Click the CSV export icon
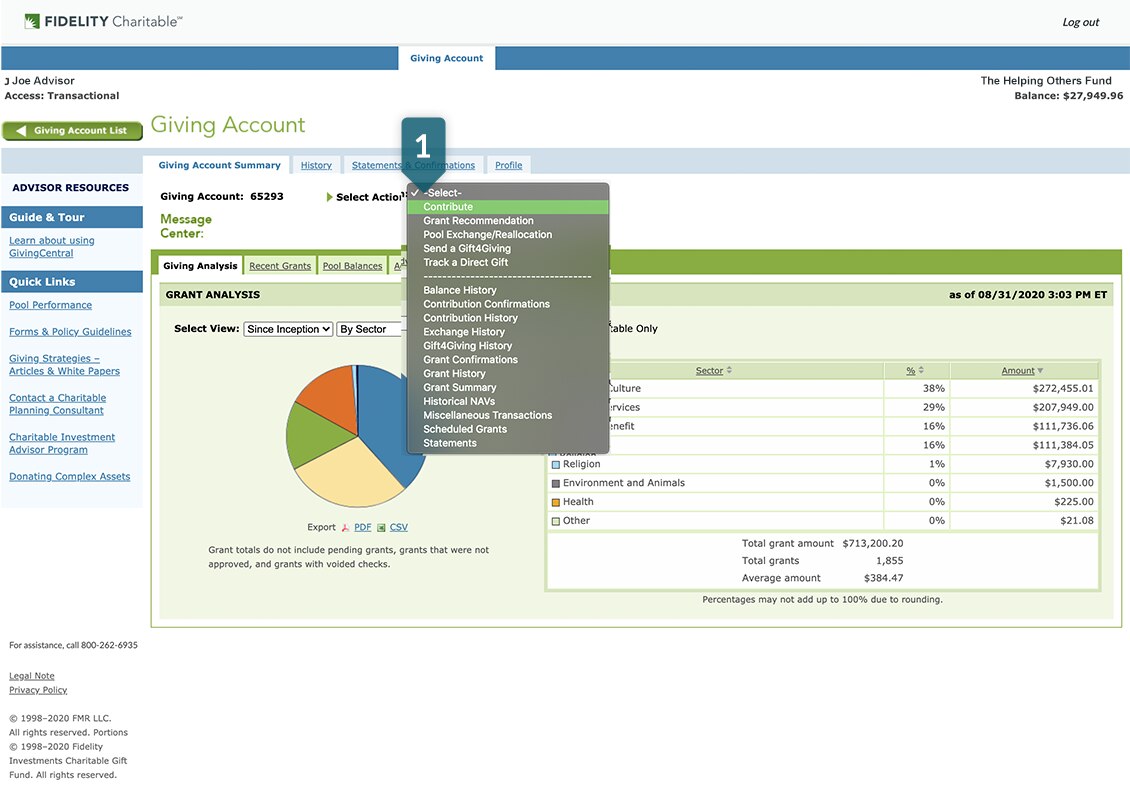This screenshot has height=786, width=1130. point(381,527)
